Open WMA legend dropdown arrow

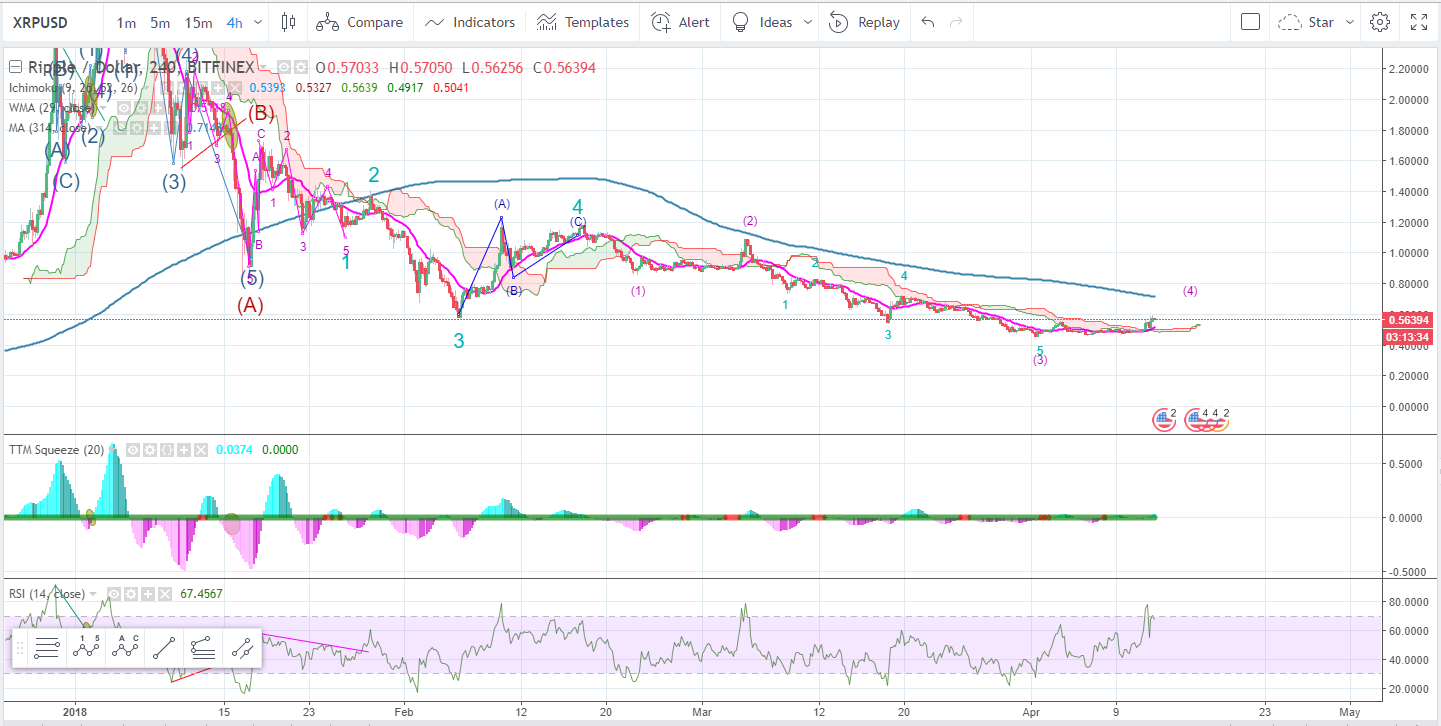point(104,108)
